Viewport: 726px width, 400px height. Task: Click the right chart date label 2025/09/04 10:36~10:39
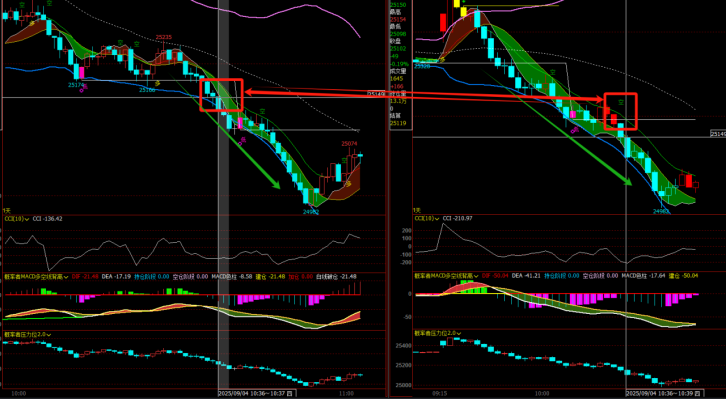coord(667,394)
